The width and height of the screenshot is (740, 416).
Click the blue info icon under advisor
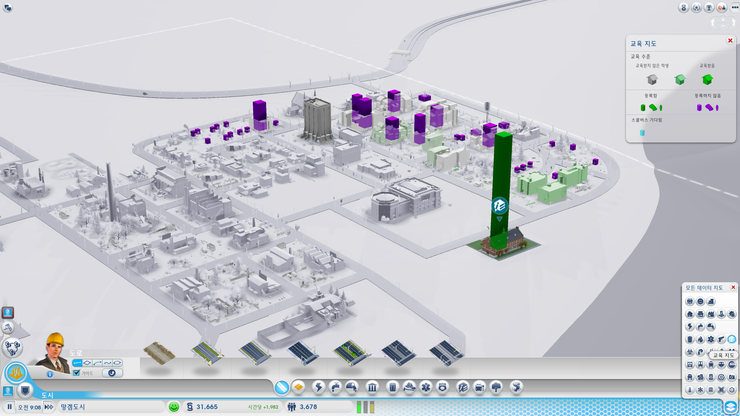coord(50,374)
